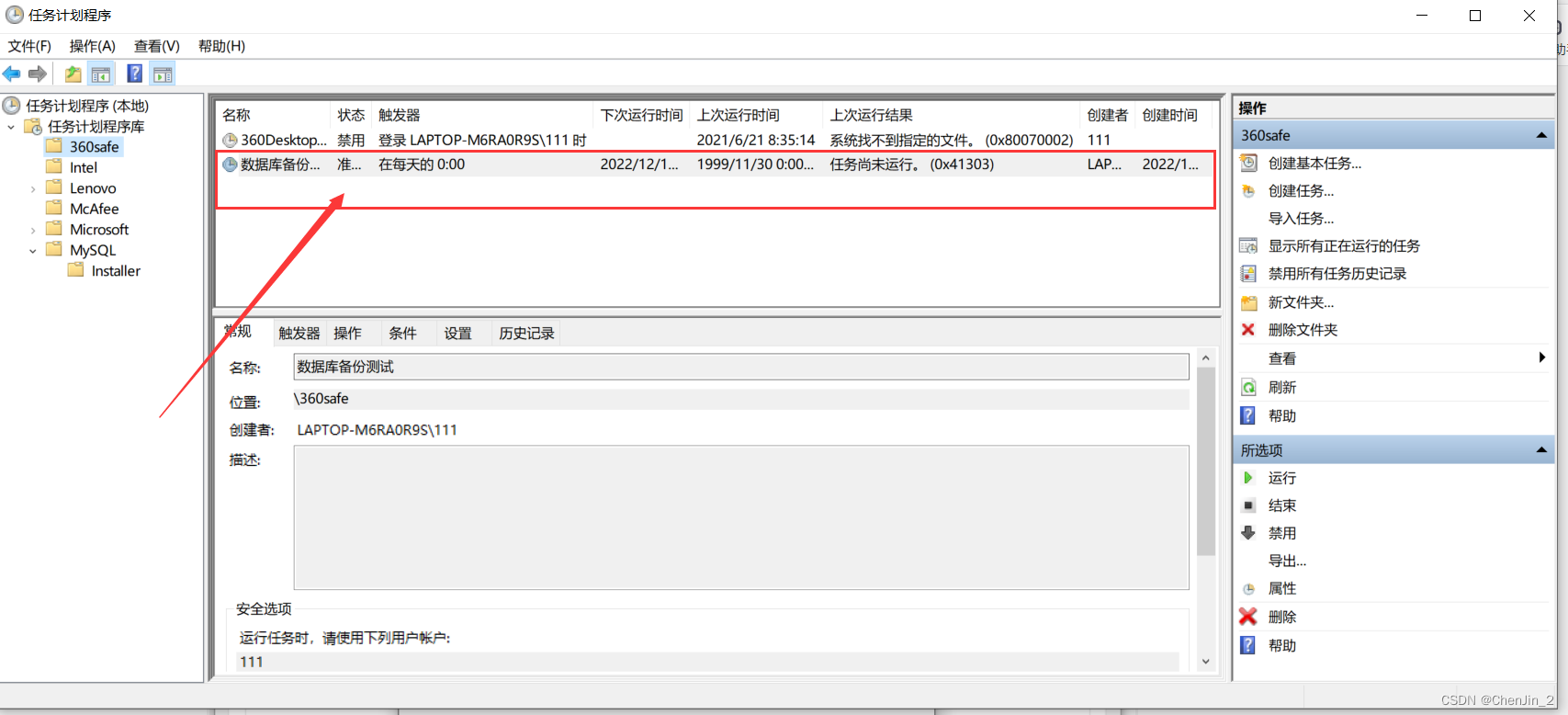The height and width of the screenshot is (715, 1568).
Task: Collapse the MySQL folder node
Action: tap(33, 251)
